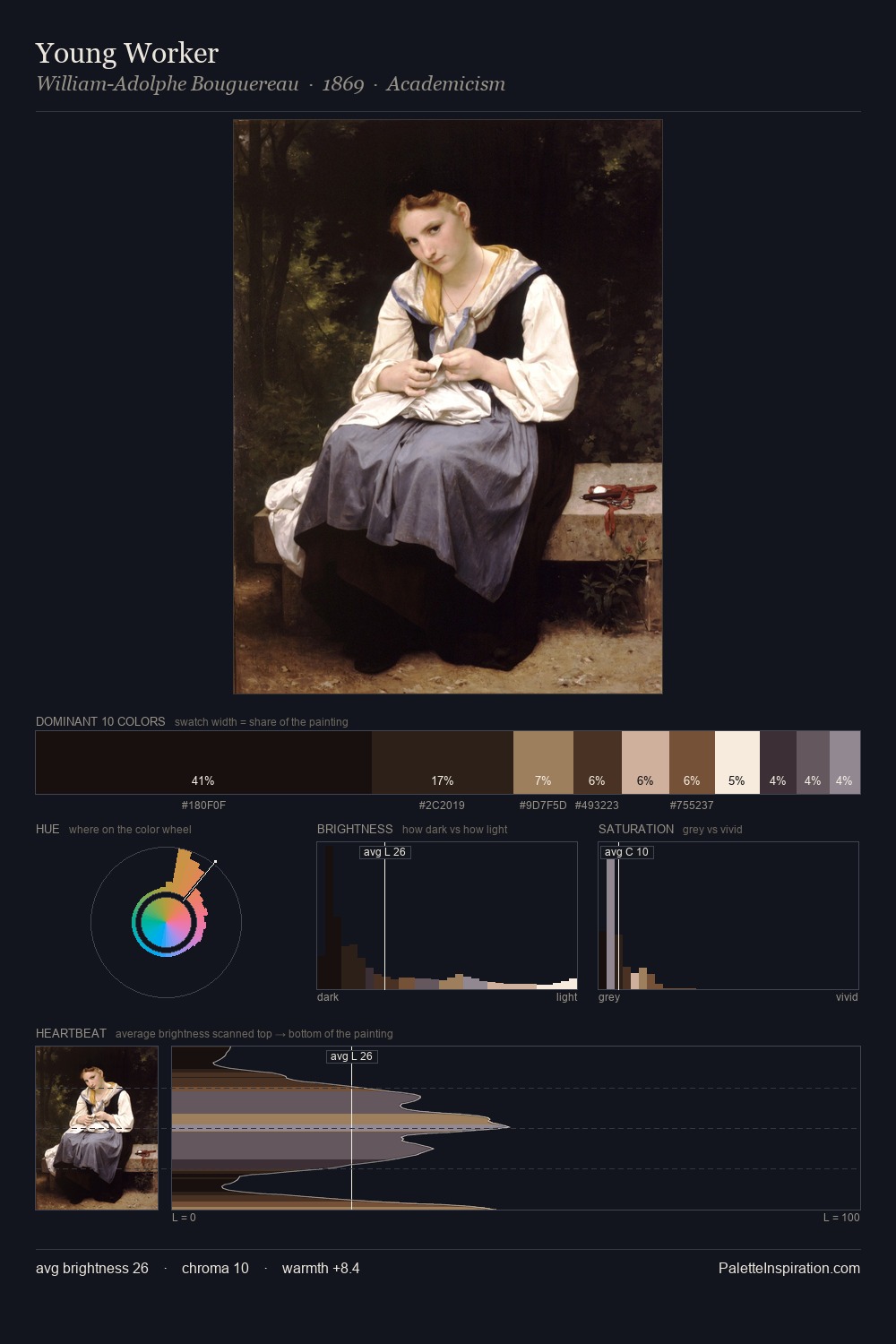
Task: Click the 'SATURATION' section heading
Action: click(x=636, y=829)
